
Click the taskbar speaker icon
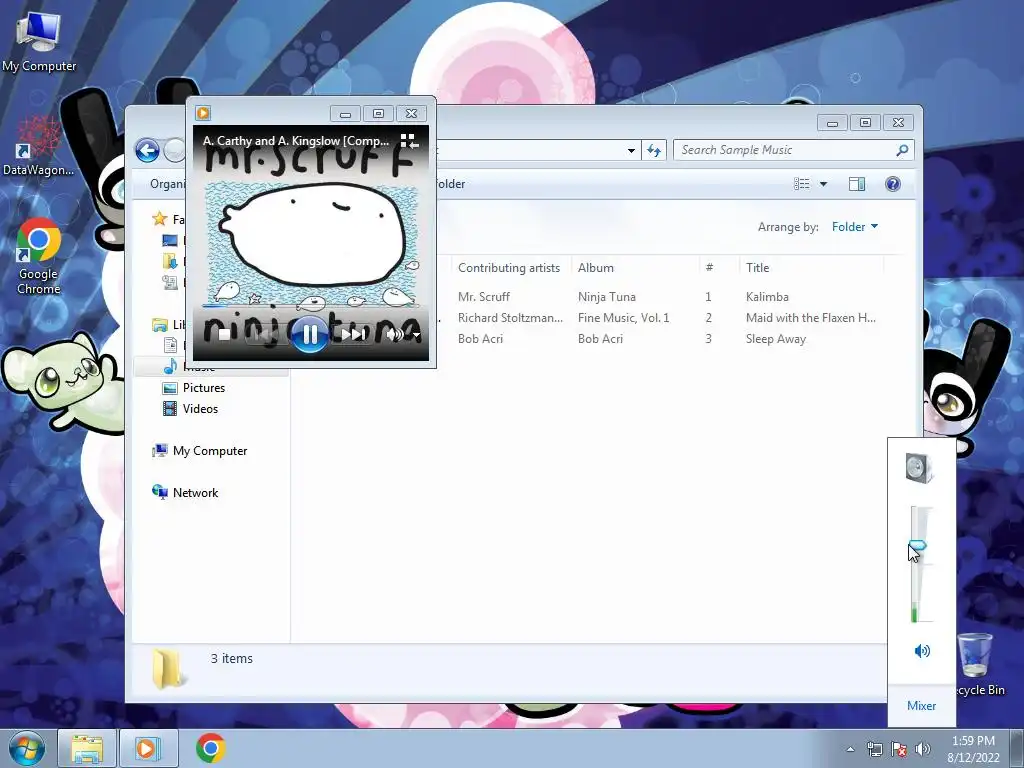point(923,749)
